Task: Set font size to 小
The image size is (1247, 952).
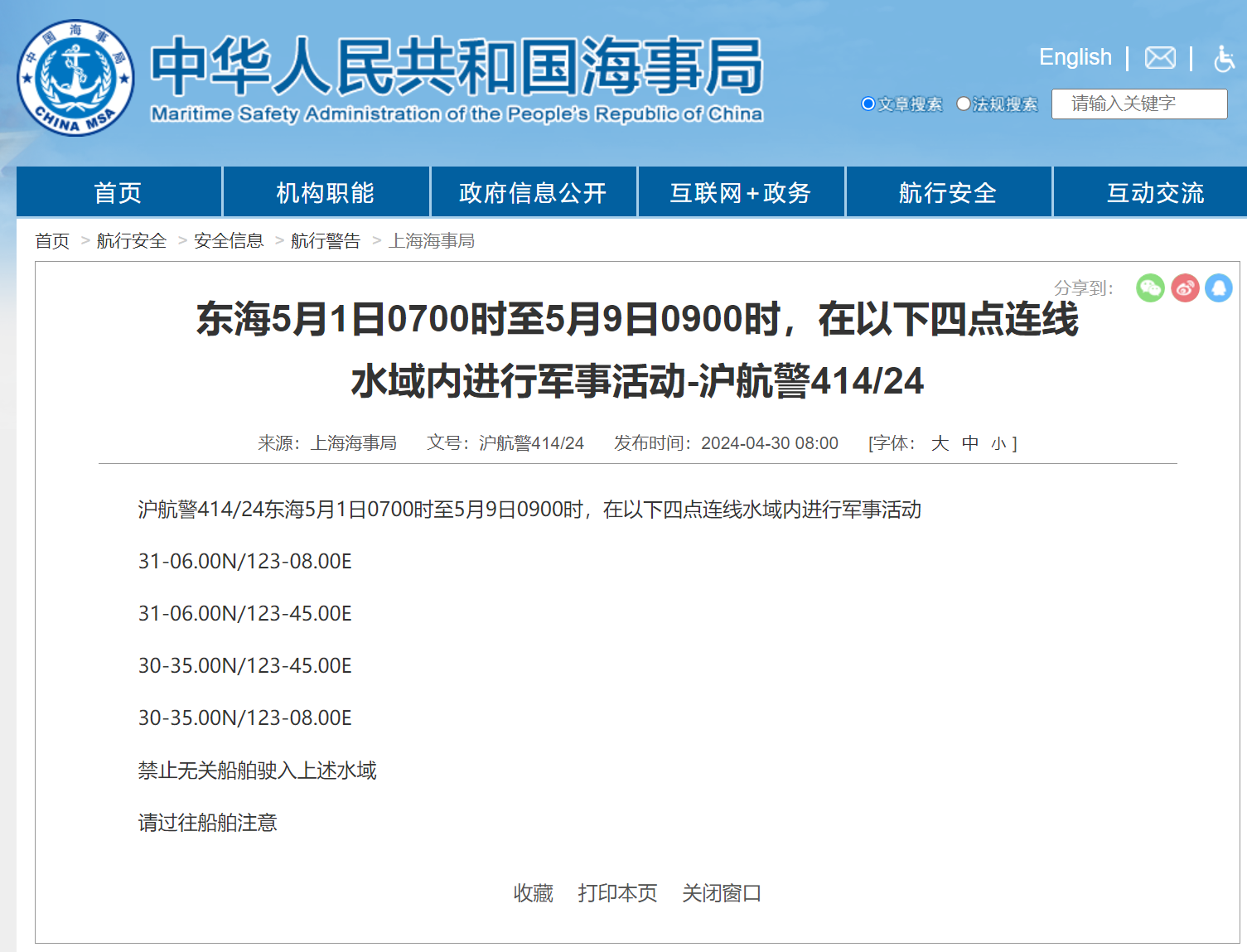Action: pos(998,444)
